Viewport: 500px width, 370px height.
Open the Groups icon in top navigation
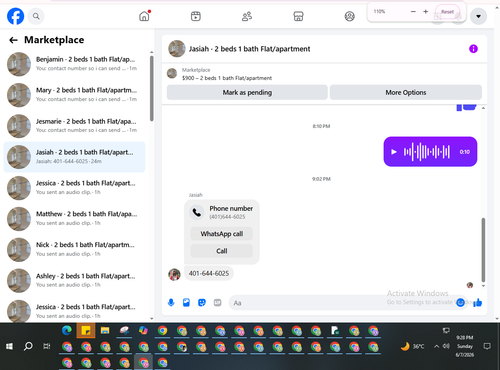[x=349, y=16]
